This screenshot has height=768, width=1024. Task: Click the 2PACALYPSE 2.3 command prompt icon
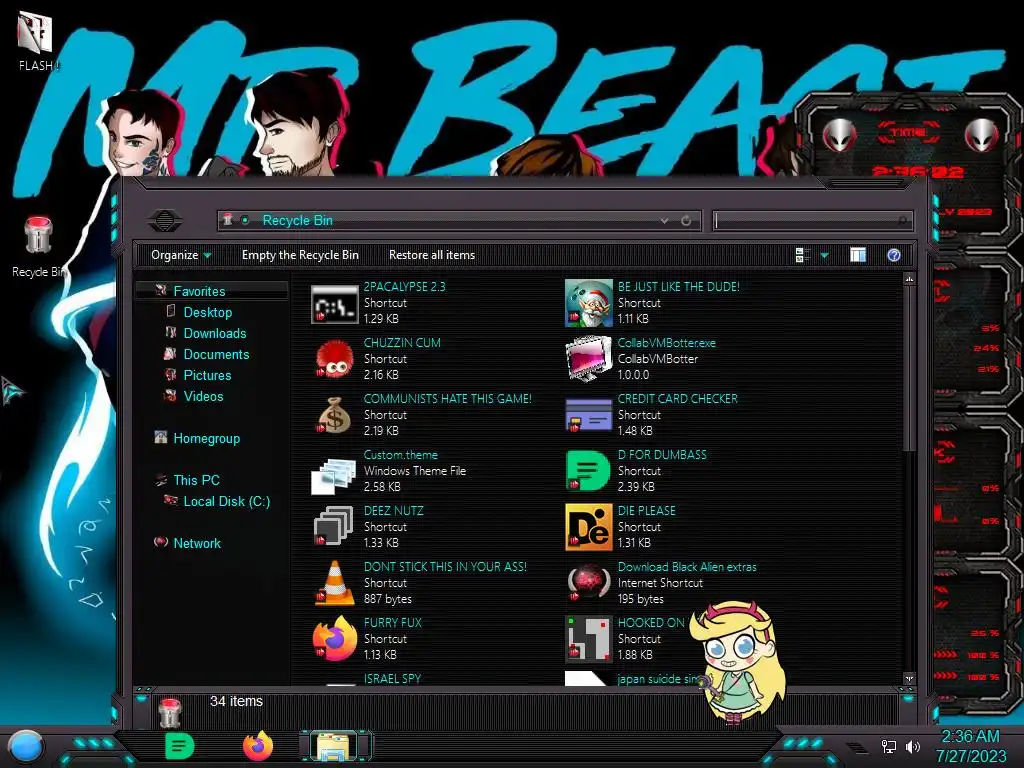(x=334, y=304)
